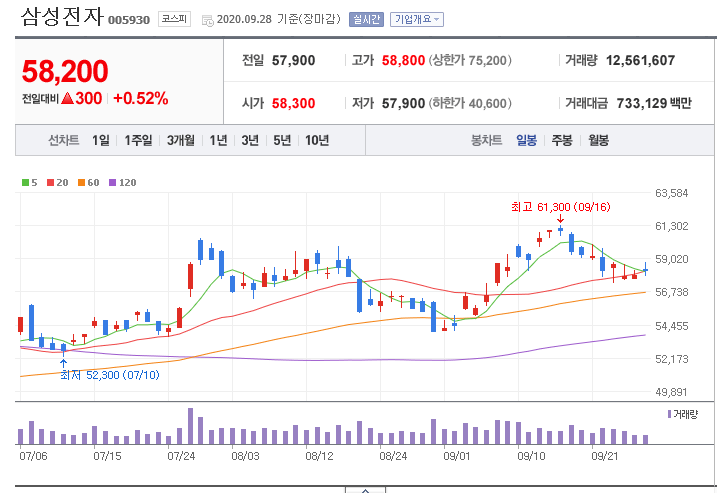
Task: Click the 거래대금 733,129 백만 value
Action: (x=654, y=103)
